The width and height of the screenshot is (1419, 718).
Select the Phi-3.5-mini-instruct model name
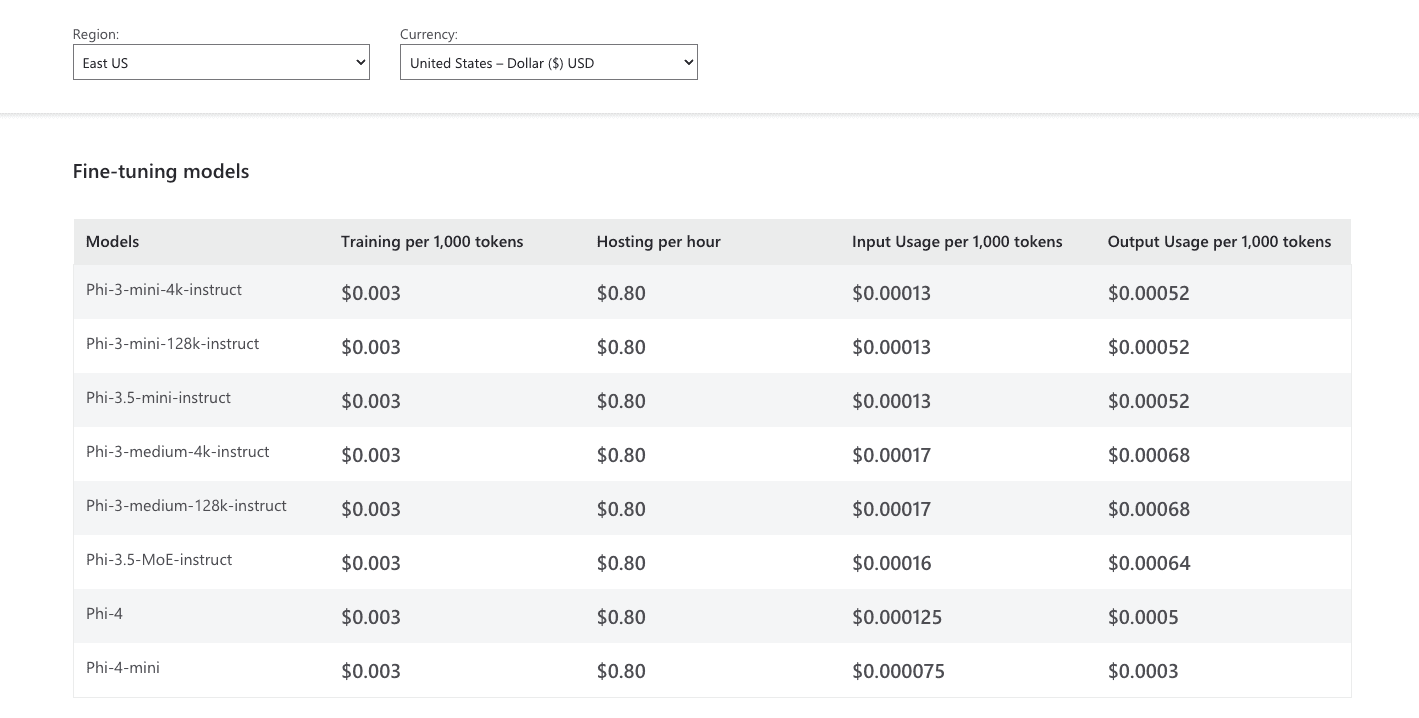(158, 397)
